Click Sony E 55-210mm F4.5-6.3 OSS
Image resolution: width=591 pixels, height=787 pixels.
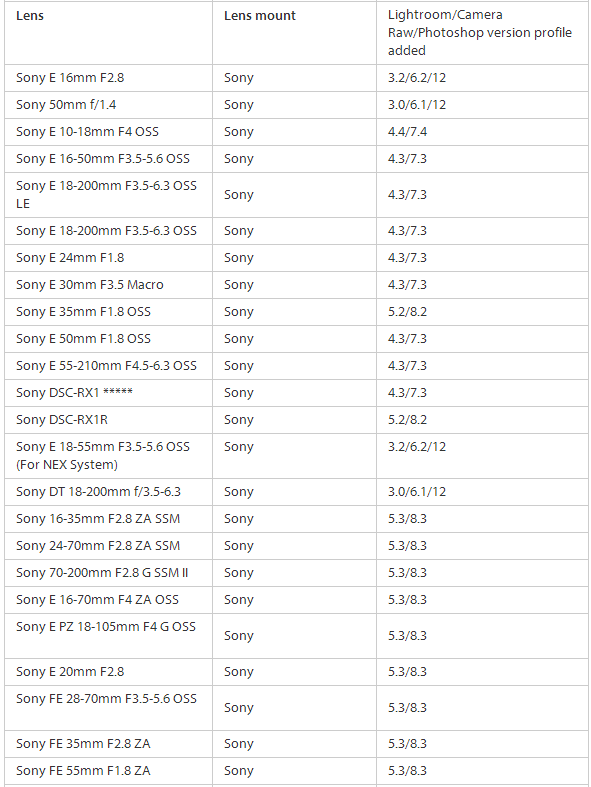106,366
